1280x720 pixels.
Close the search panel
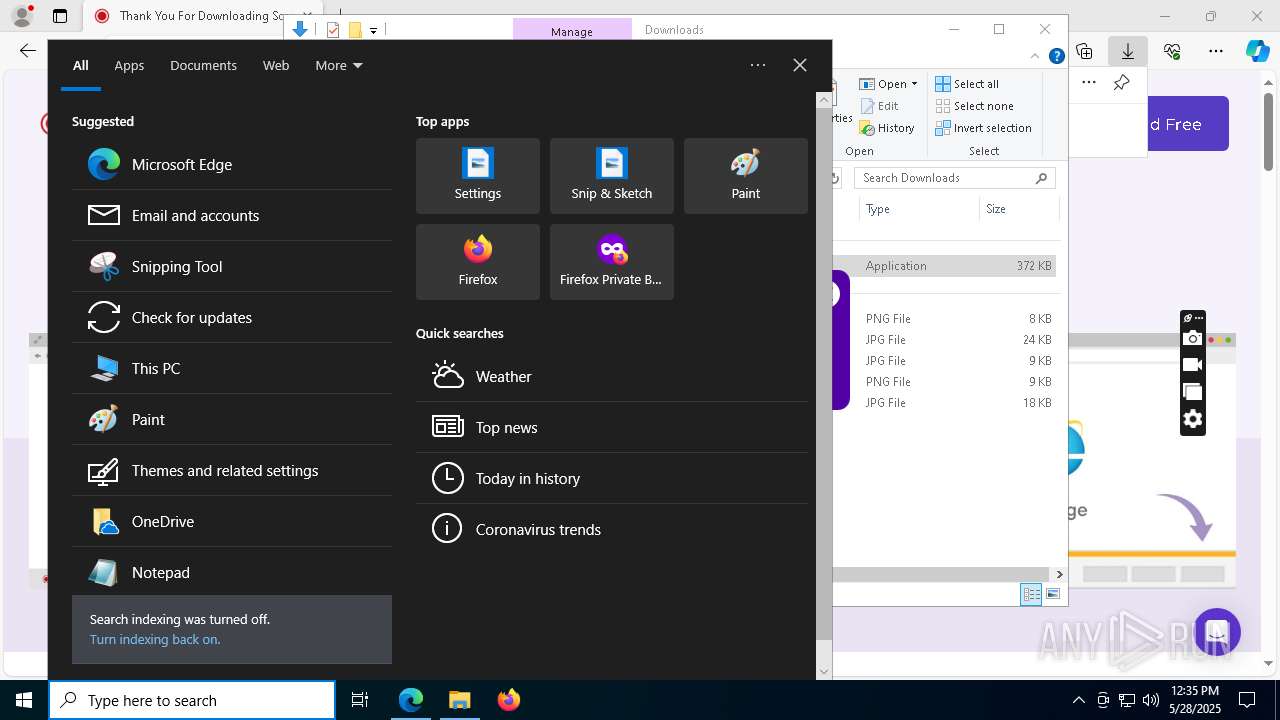pos(800,65)
